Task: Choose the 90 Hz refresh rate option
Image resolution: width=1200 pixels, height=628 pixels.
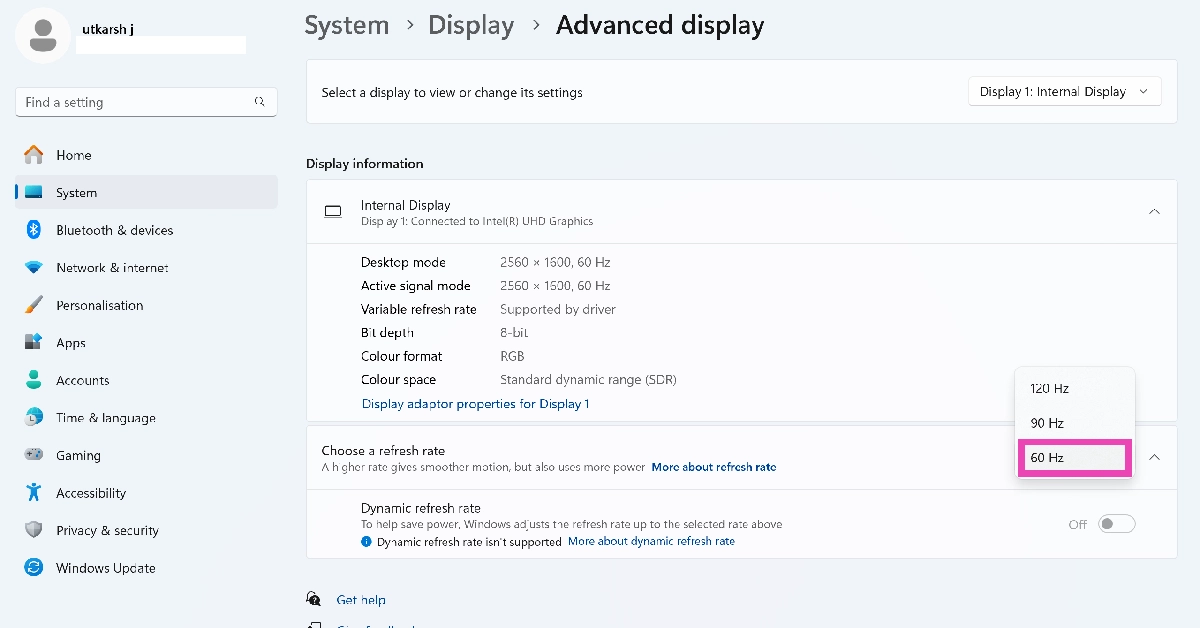Action: click(x=1047, y=423)
